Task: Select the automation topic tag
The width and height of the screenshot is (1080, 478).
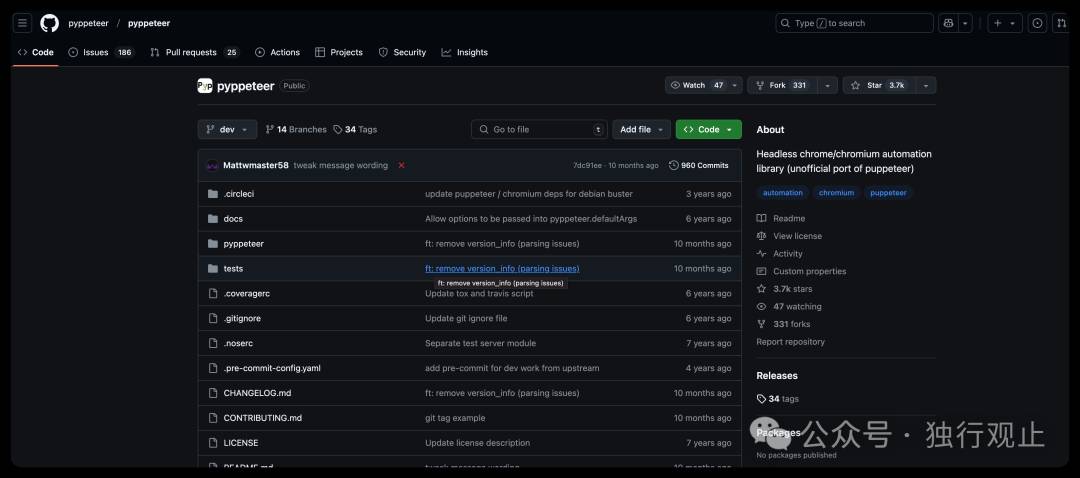Action: 782,193
